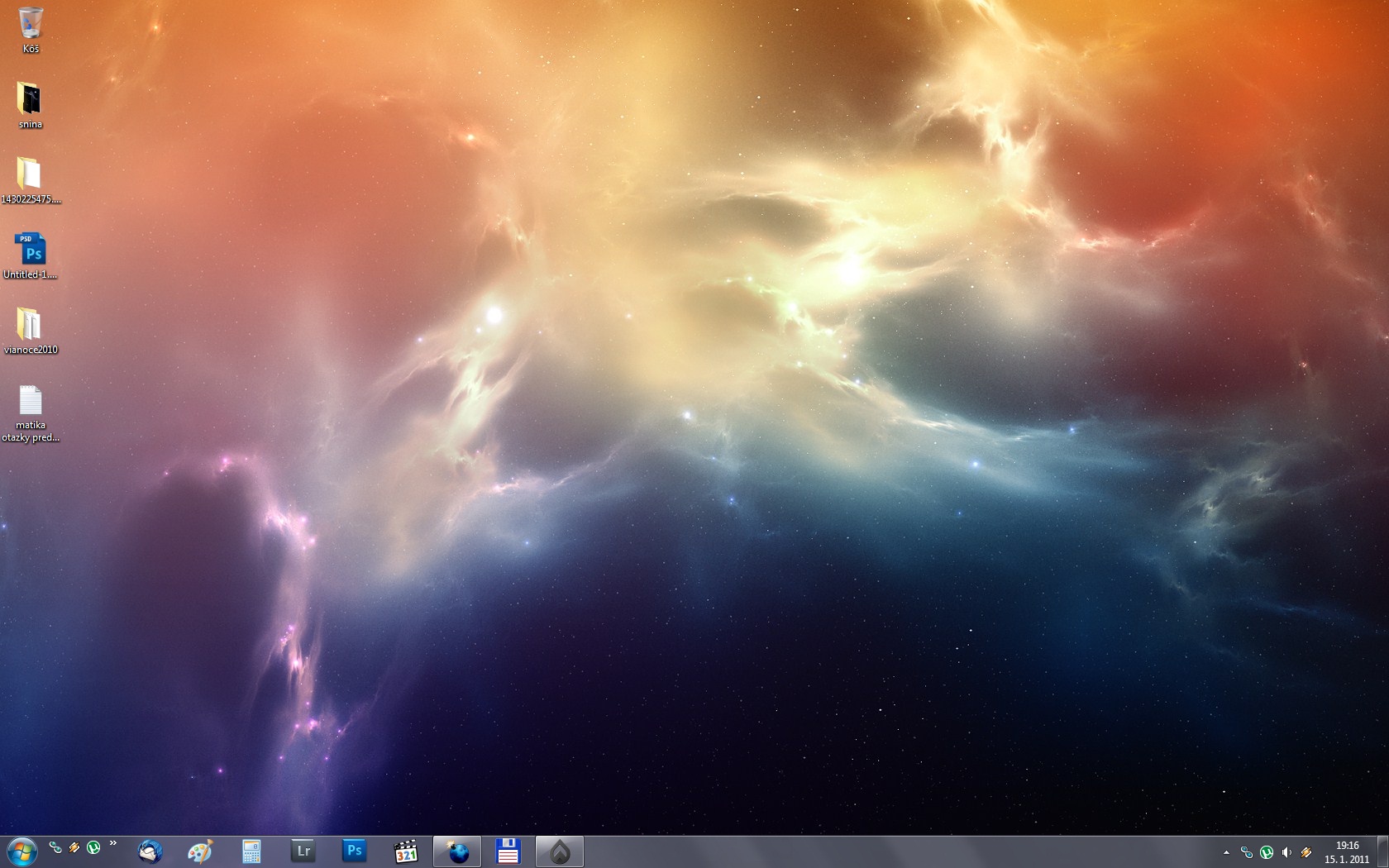1389x868 pixels.
Task: Open uTorrent from the system tray
Action: coord(1267,852)
